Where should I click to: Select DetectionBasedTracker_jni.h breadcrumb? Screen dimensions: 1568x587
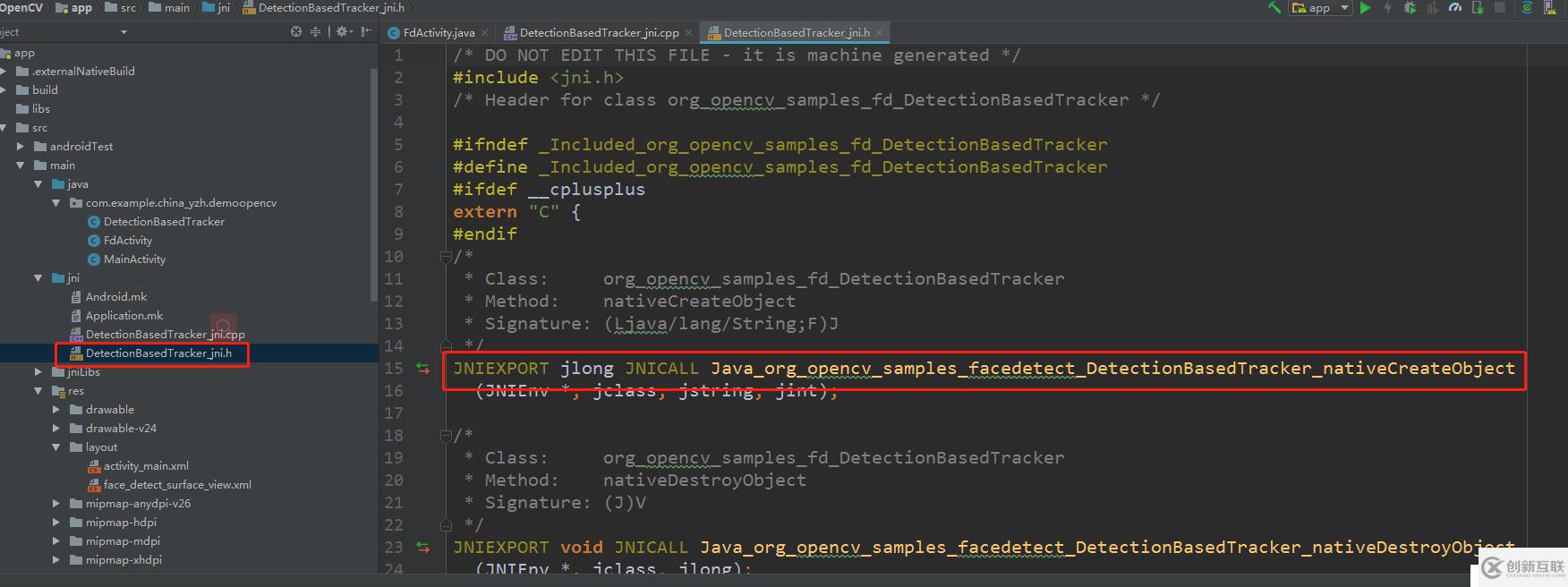(x=323, y=8)
